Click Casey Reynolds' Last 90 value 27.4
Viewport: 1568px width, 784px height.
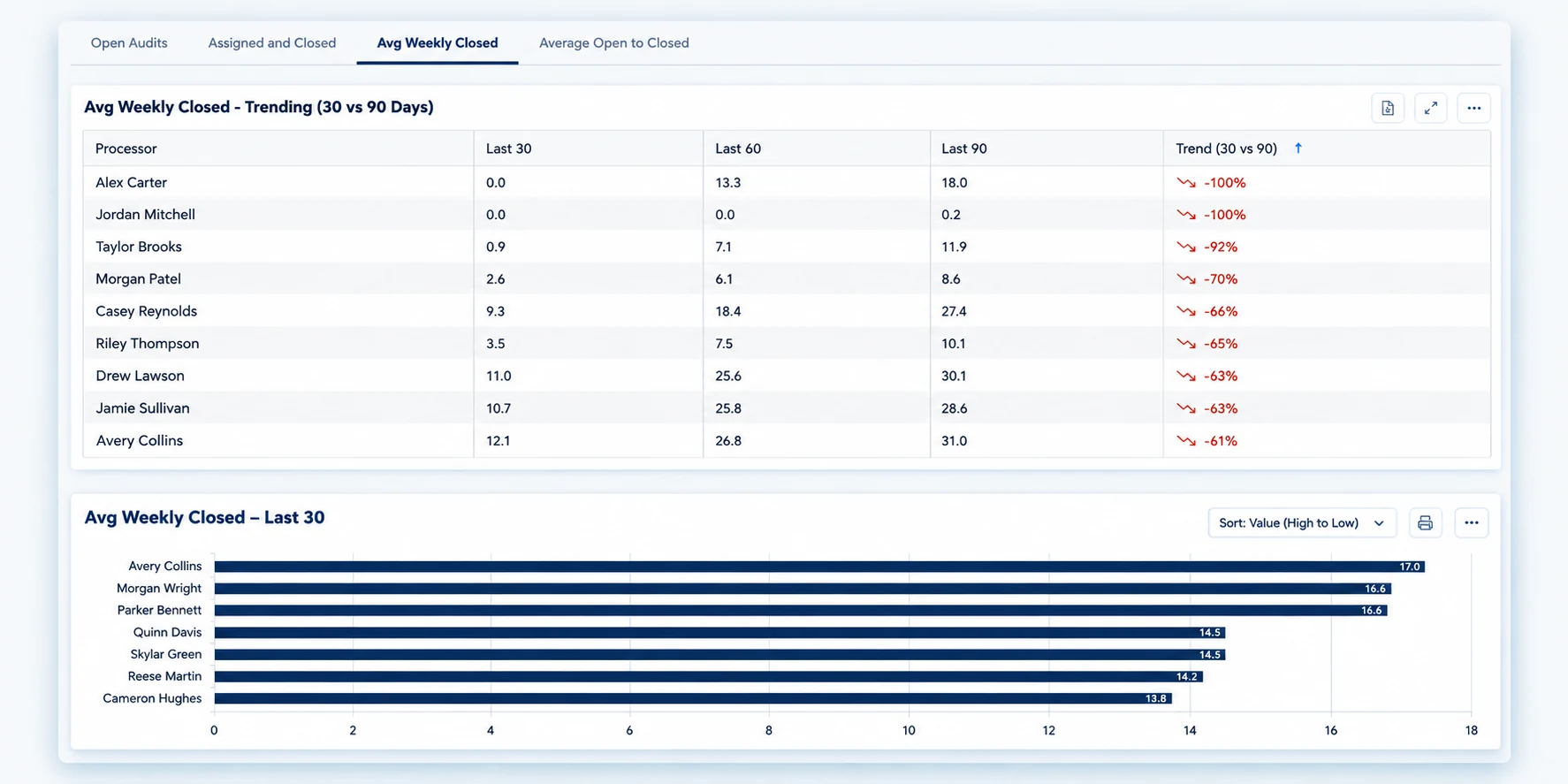954,311
